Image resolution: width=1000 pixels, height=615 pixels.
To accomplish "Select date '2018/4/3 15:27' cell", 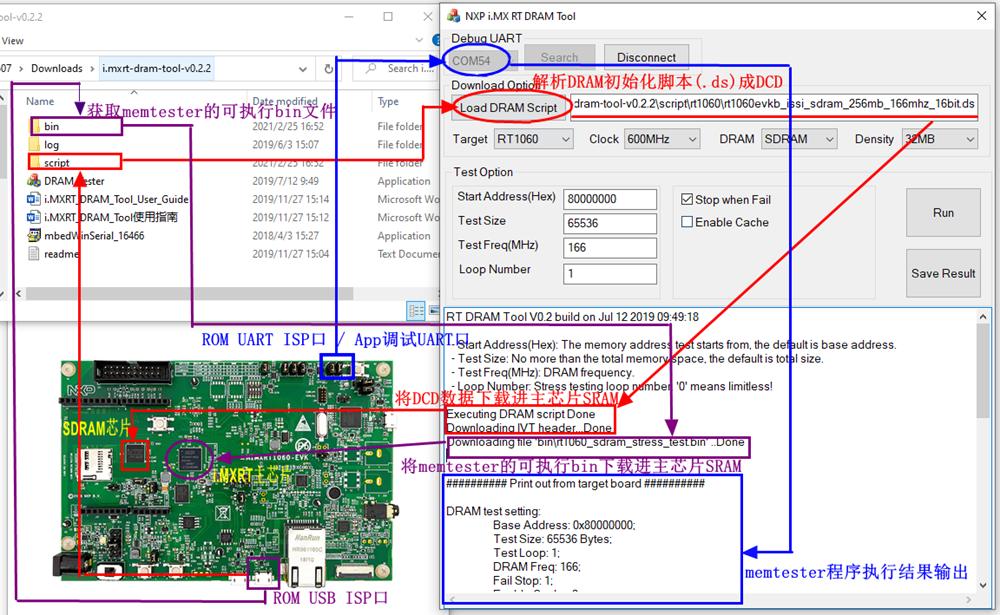I will tap(285, 235).
